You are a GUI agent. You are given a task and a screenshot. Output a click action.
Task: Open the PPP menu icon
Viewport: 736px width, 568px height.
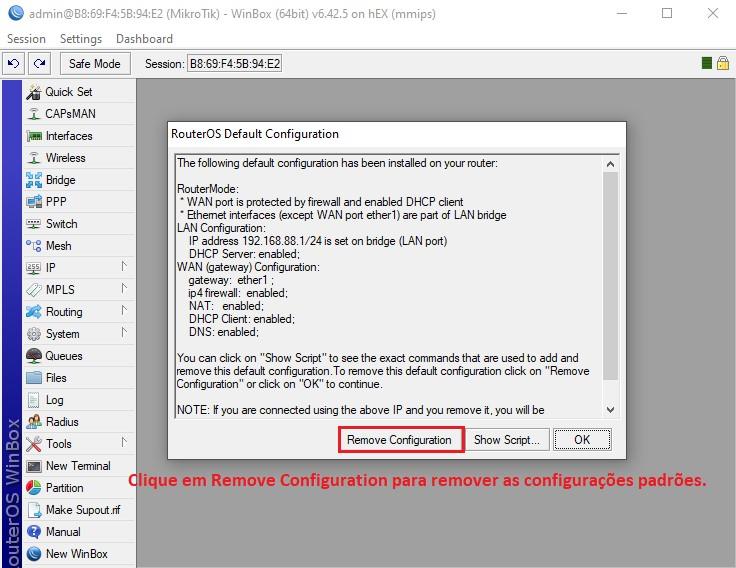[x=34, y=201]
